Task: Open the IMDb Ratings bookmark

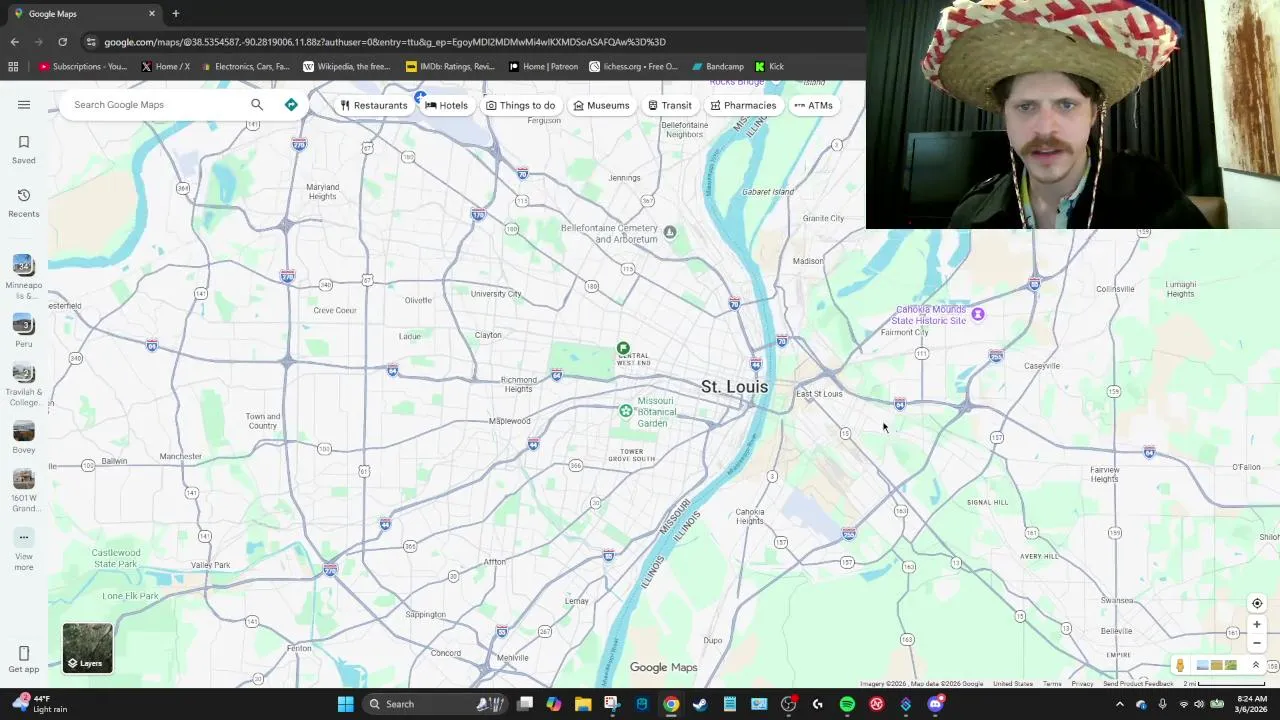Action: [x=450, y=67]
